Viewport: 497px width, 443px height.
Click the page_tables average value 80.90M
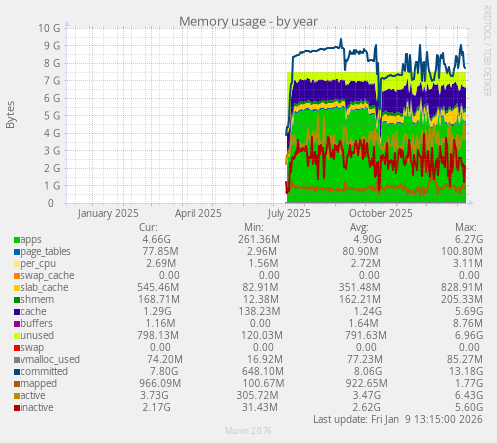coord(360,251)
